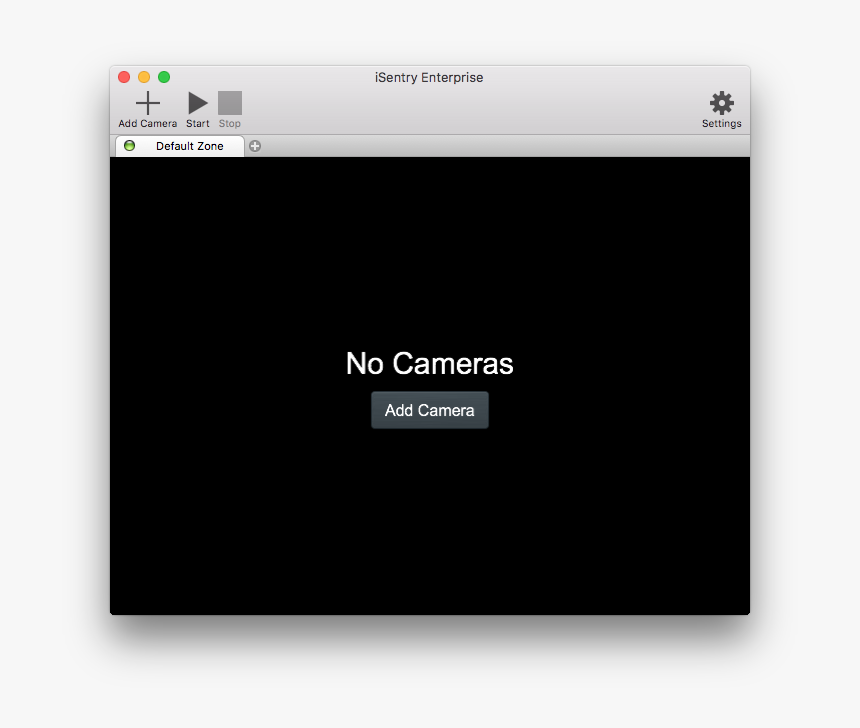Maximize the window using the green button
The image size is (860, 728).
click(164, 77)
